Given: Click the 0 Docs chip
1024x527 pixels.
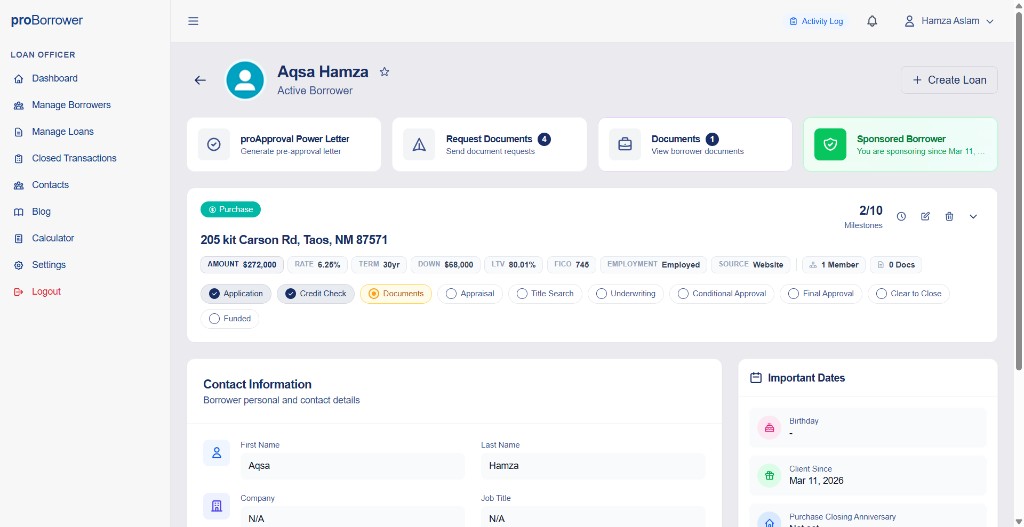Looking at the screenshot, I should point(896,265).
